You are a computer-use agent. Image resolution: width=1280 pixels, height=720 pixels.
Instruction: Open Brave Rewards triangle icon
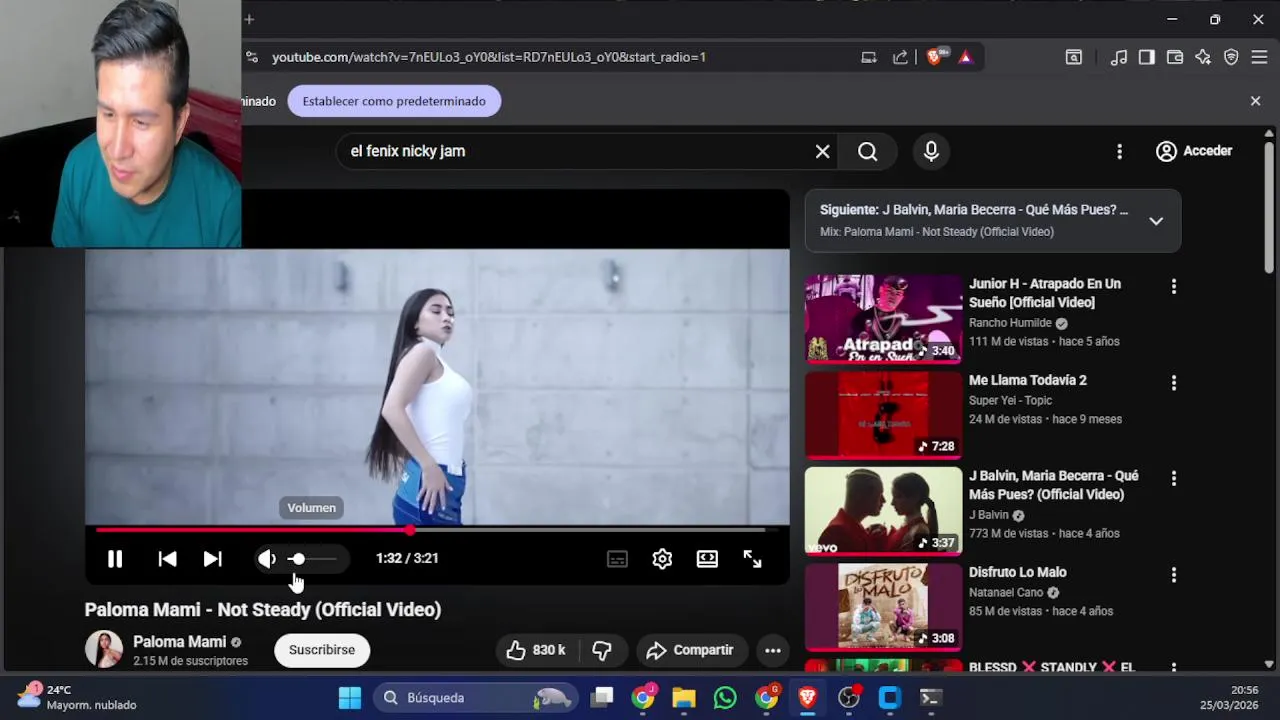pyautogui.click(x=965, y=57)
